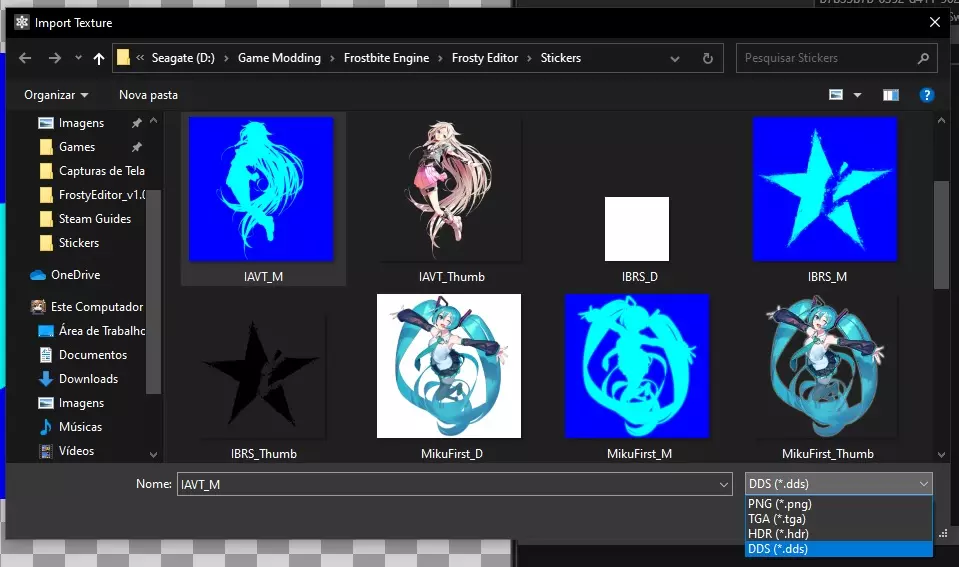959x567 pixels.
Task: Click the folder icon in the address bar
Action: [124, 57]
